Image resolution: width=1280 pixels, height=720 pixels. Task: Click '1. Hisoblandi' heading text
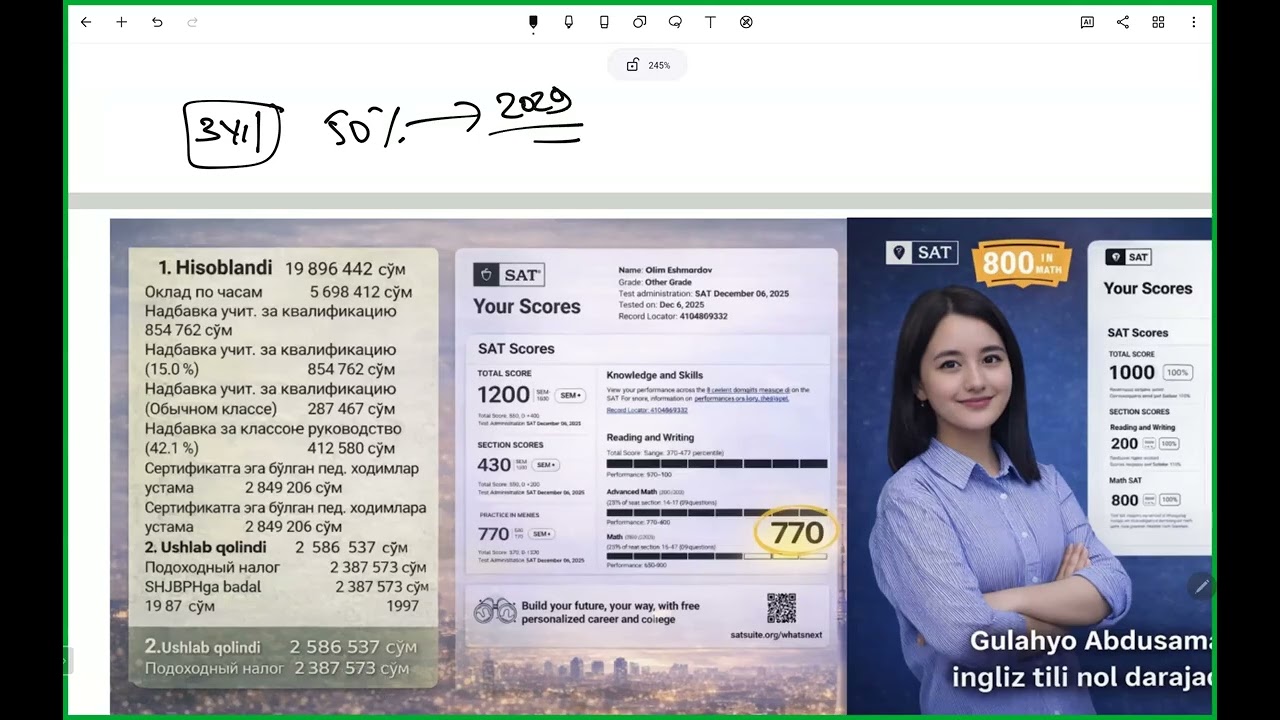tap(215, 268)
